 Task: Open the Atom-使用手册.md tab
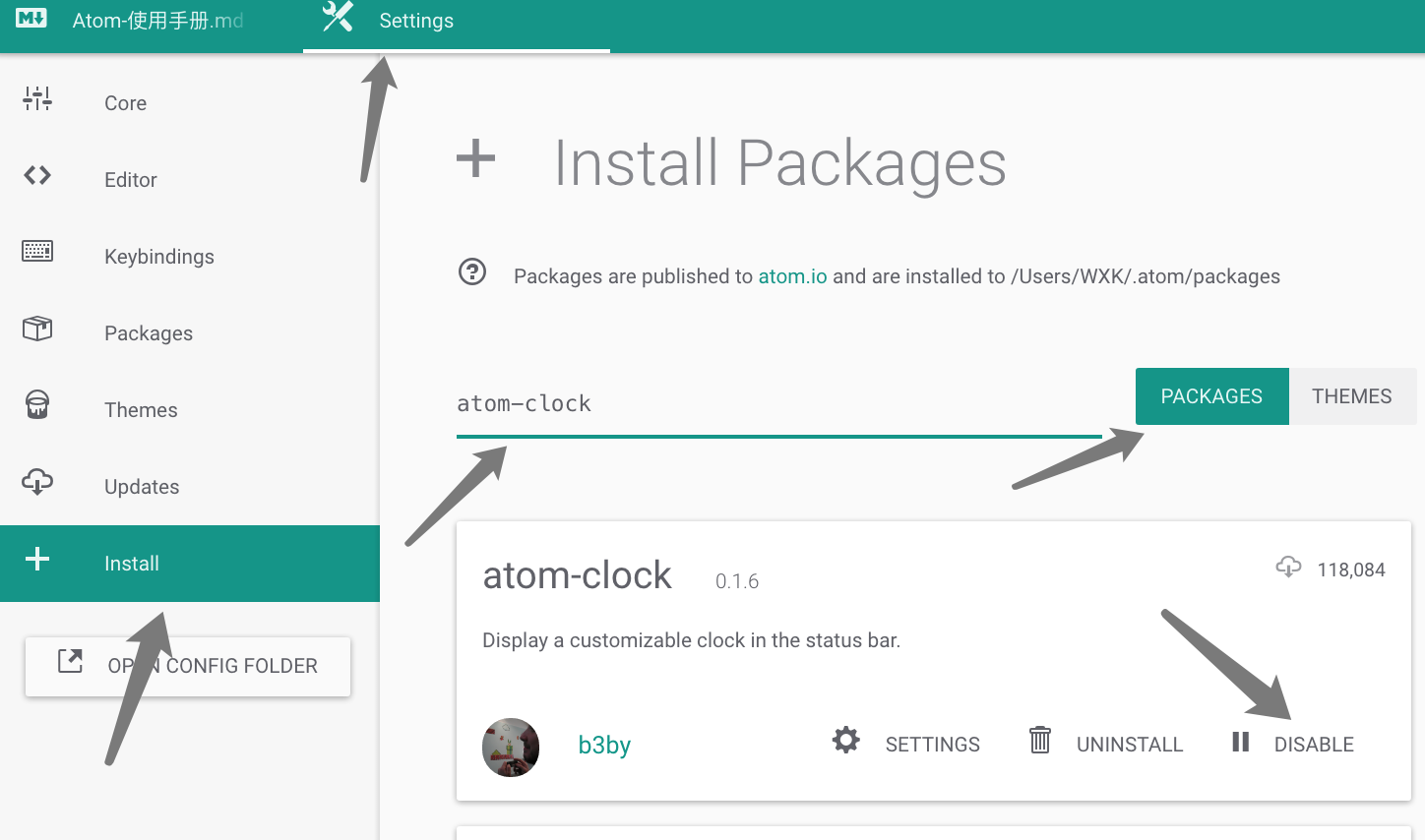coord(157,22)
